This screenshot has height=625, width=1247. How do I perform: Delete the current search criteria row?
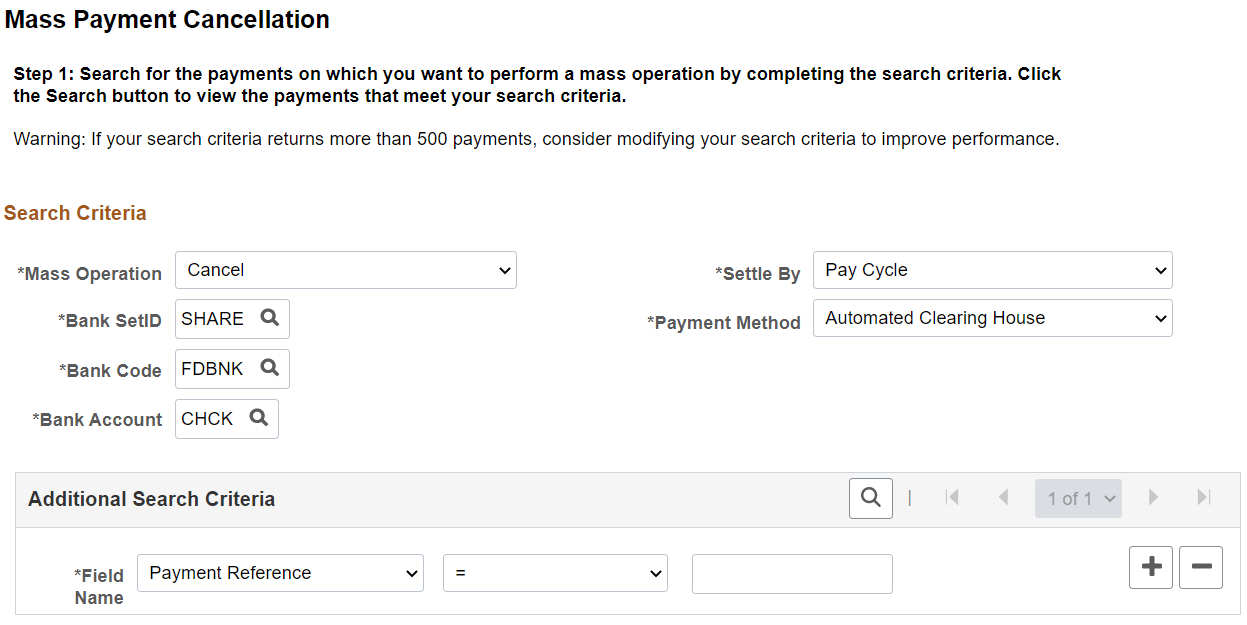(1200, 567)
